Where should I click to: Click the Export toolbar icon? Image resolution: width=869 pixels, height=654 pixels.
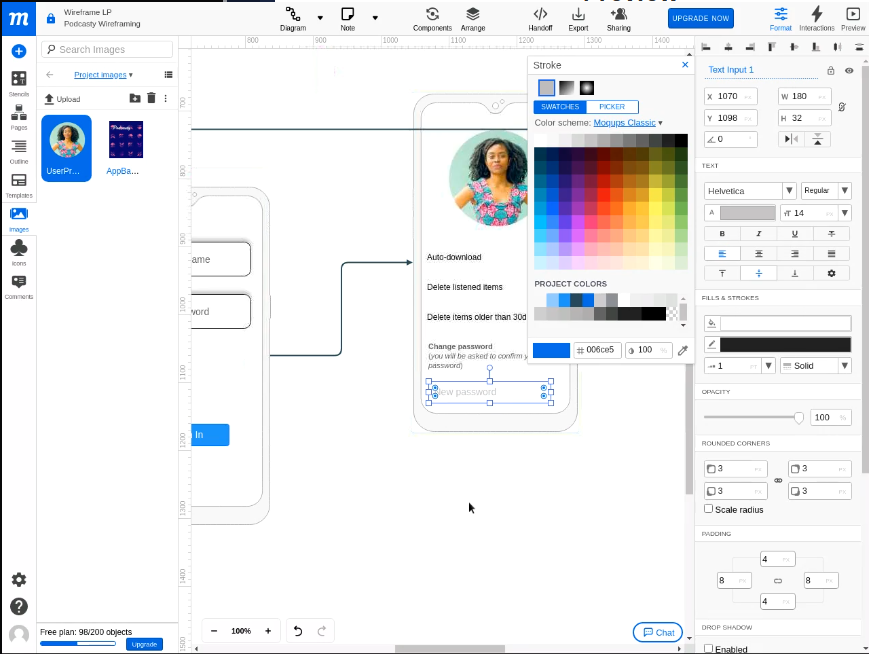pos(578,19)
